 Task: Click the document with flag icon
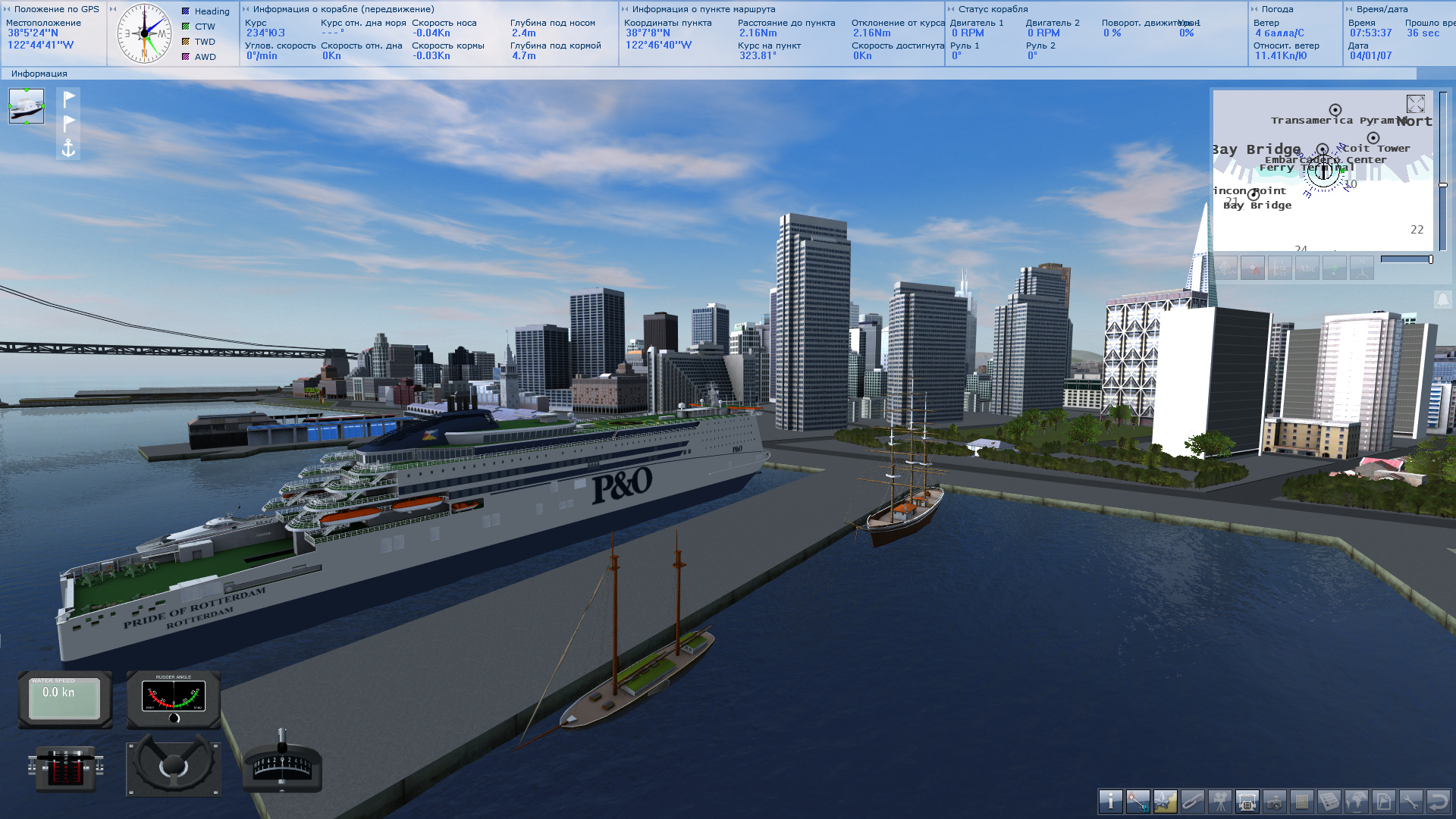coord(1383,801)
